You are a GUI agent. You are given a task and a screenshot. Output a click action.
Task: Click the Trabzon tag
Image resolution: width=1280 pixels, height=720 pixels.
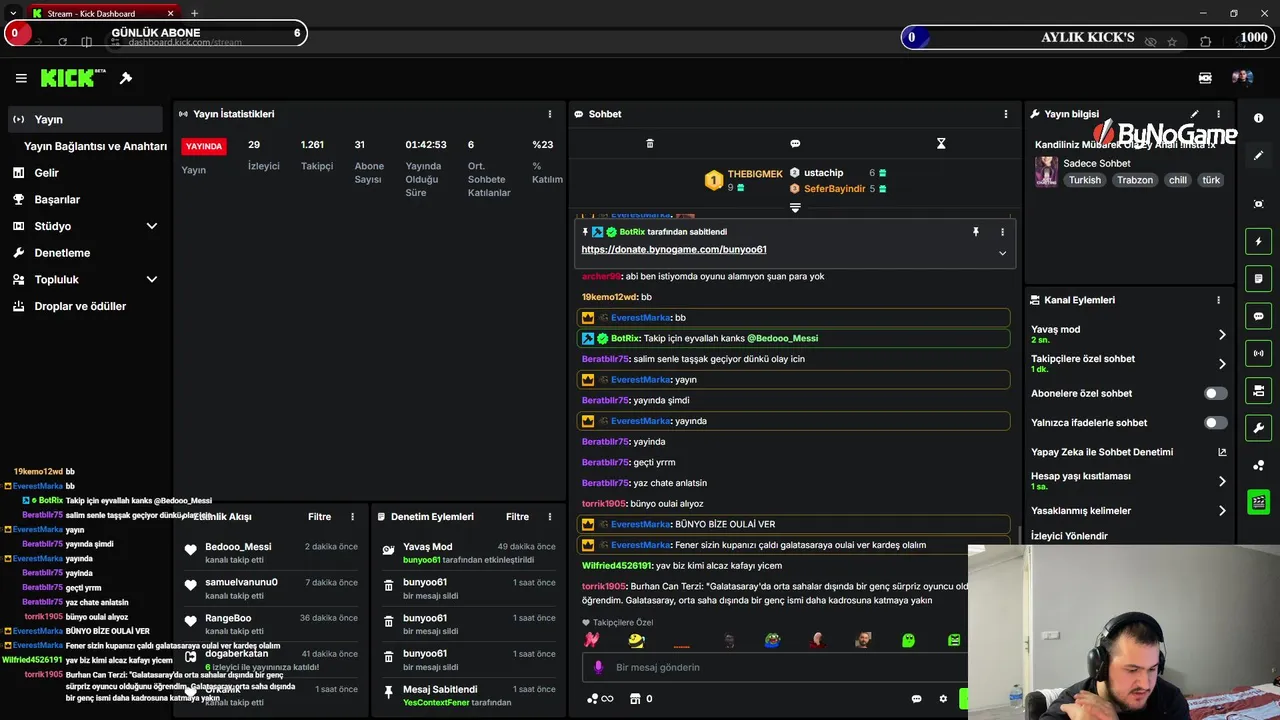click(1135, 181)
